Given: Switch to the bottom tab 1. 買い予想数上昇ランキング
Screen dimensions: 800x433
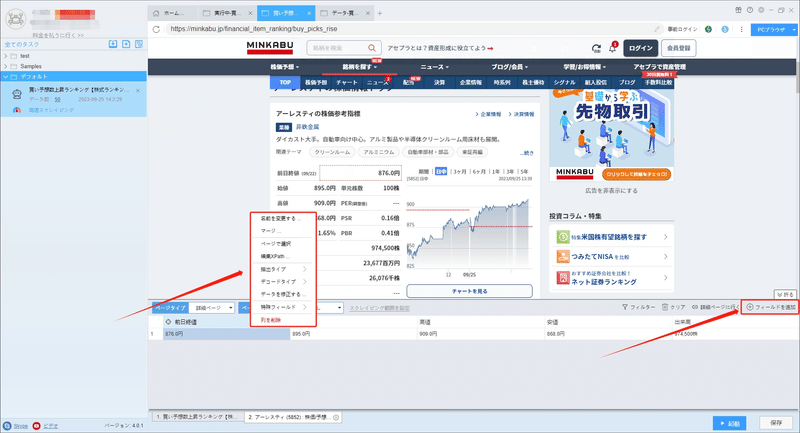Looking at the screenshot, I should pyautogui.click(x=197, y=417).
